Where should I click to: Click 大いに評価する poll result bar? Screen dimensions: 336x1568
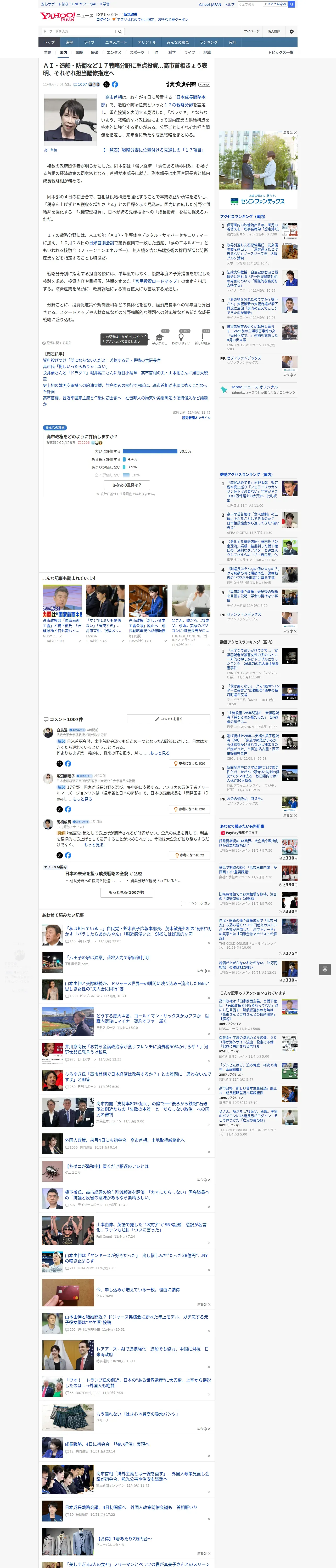pyautogui.click(x=150, y=452)
